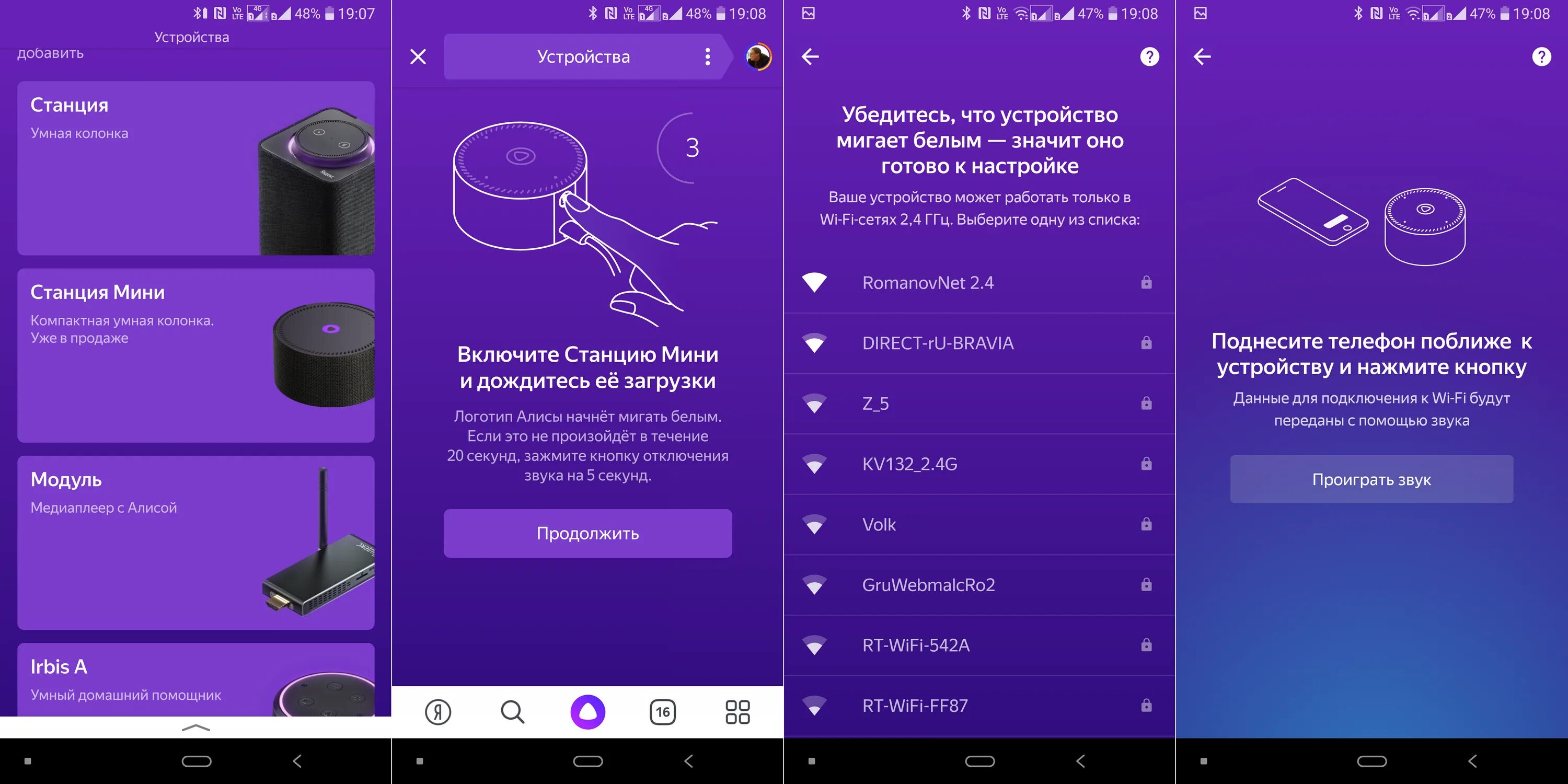Select Станция Мини compact smart speaker
Viewport: 1568px width, 784px height.
195,350
